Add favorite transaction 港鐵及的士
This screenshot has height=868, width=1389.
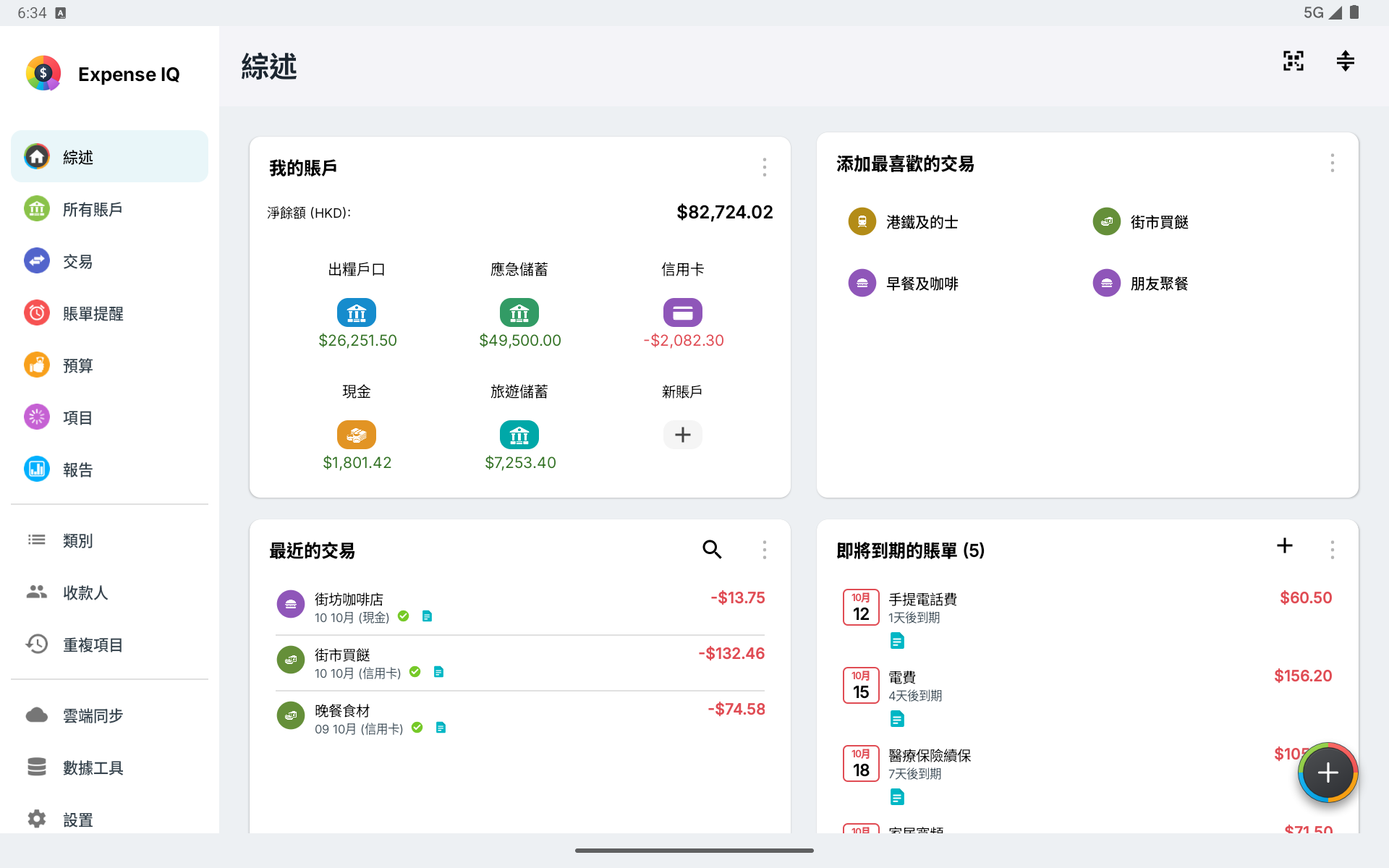coord(904,222)
